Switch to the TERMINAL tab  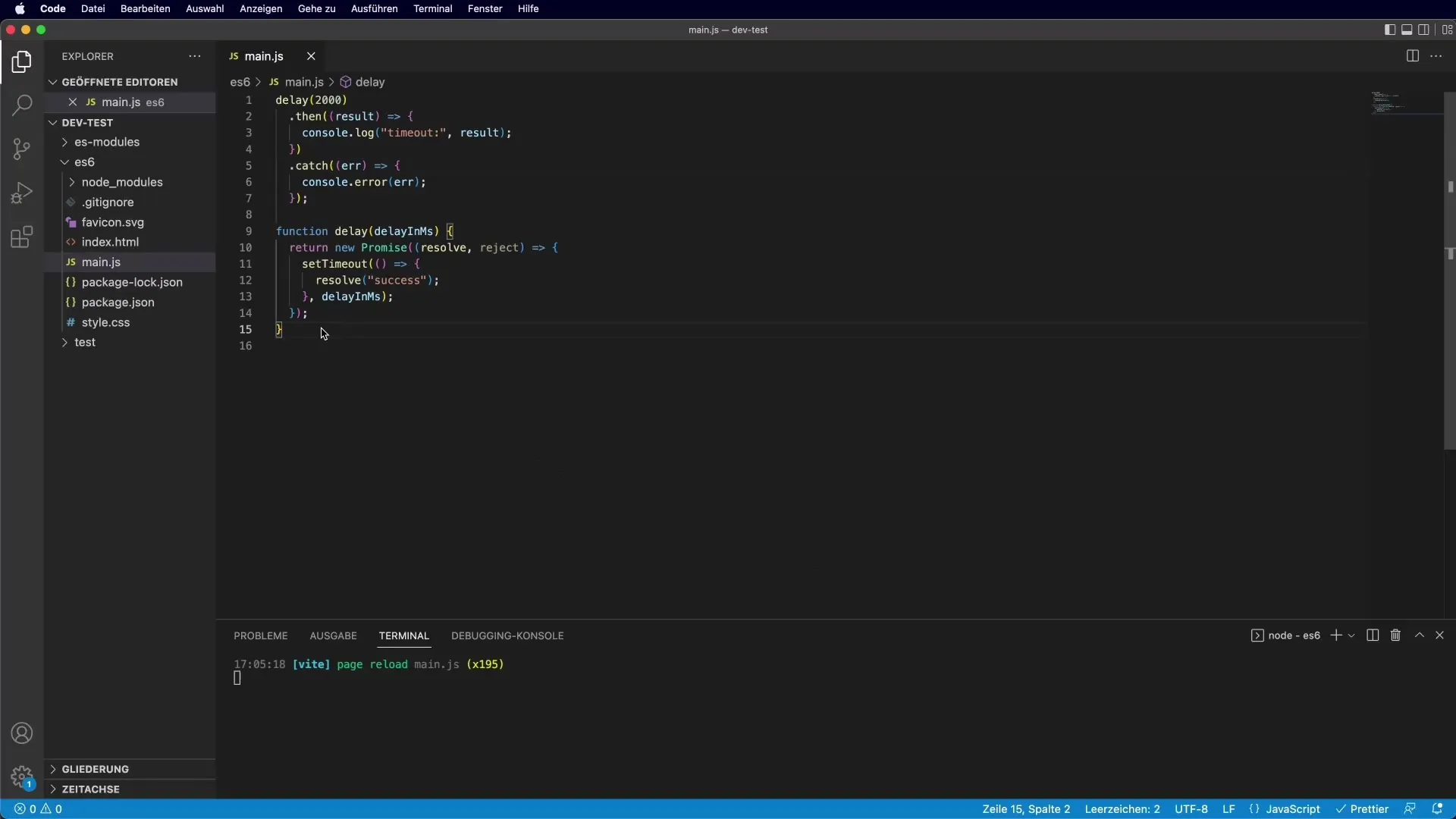(x=404, y=635)
